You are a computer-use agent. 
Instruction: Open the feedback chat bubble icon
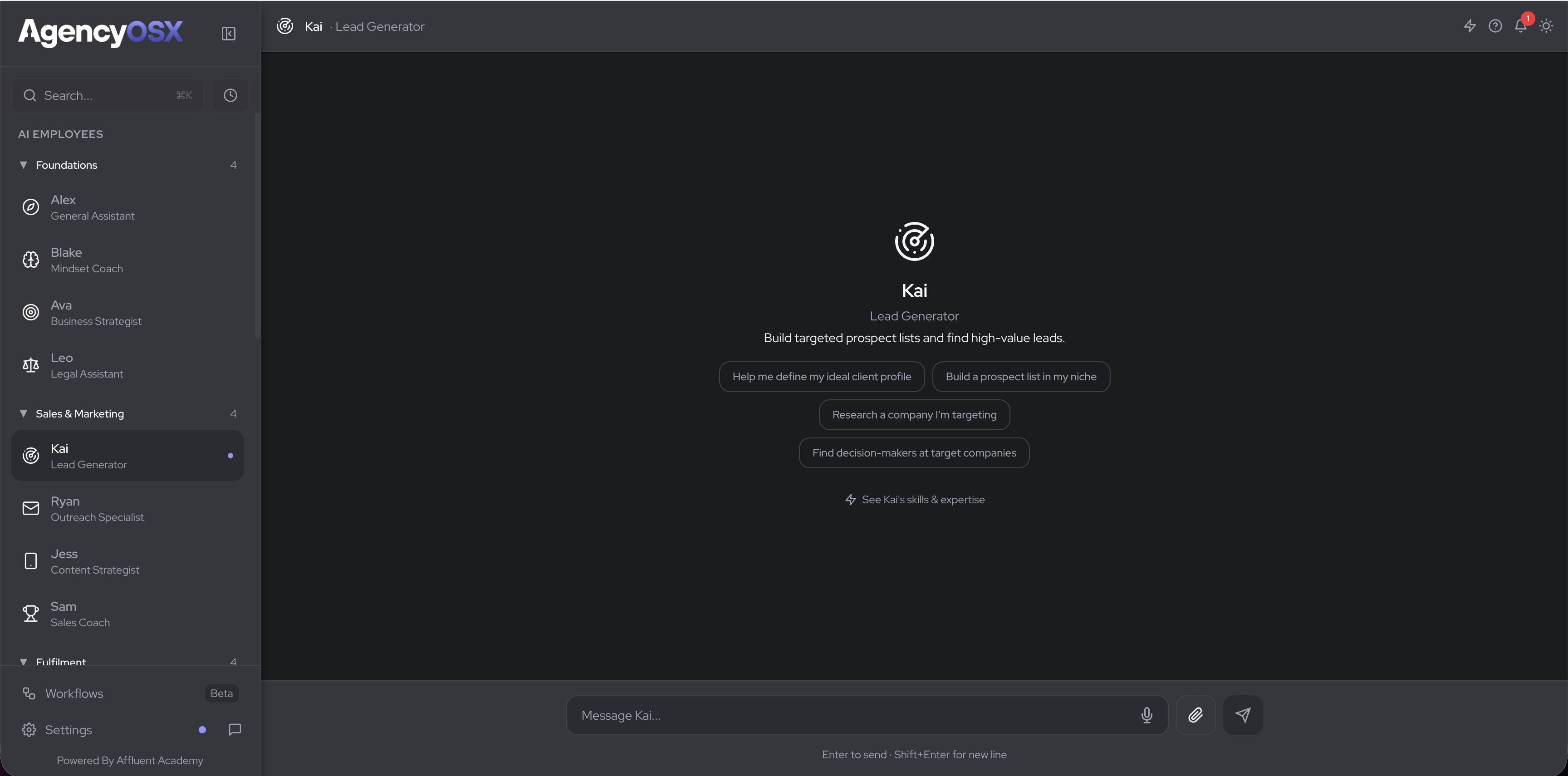click(x=235, y=730)
